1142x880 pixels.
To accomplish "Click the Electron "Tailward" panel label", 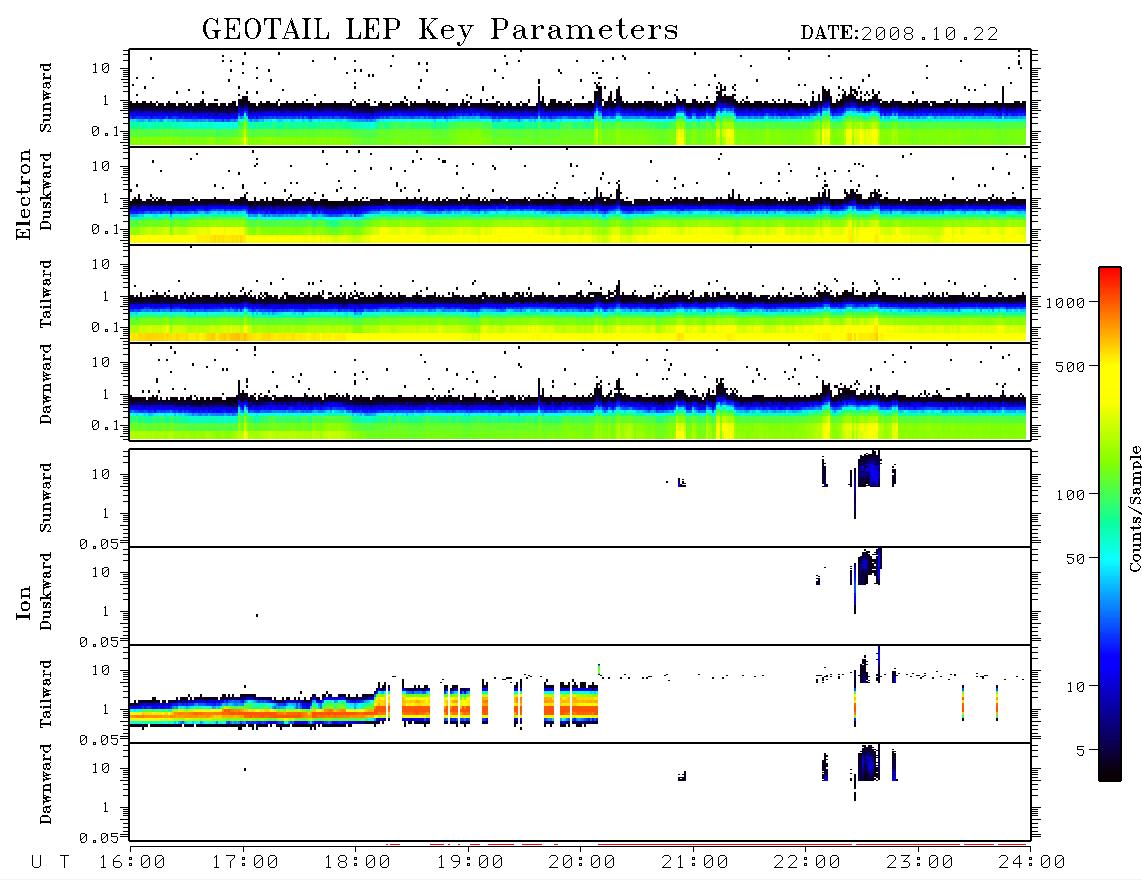I will coord(46,293).
